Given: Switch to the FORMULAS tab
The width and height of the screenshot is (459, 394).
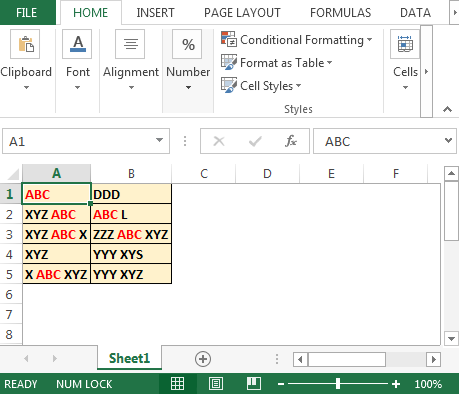Looking at the screenshot, I should click(341, 13).
